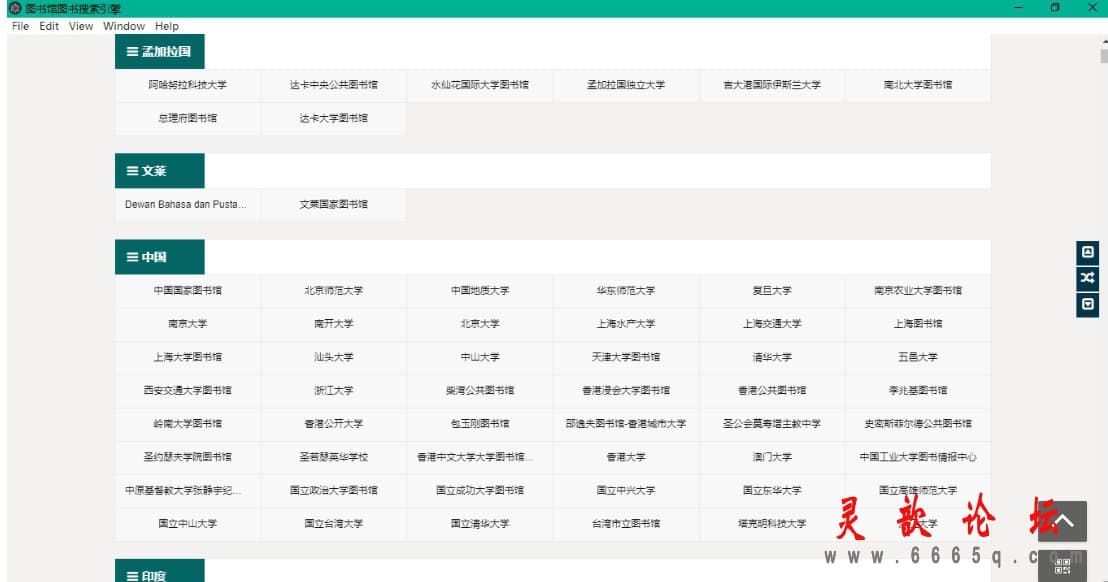Open 南开大学 link
1108x582 pixels.
coord(334,323)
